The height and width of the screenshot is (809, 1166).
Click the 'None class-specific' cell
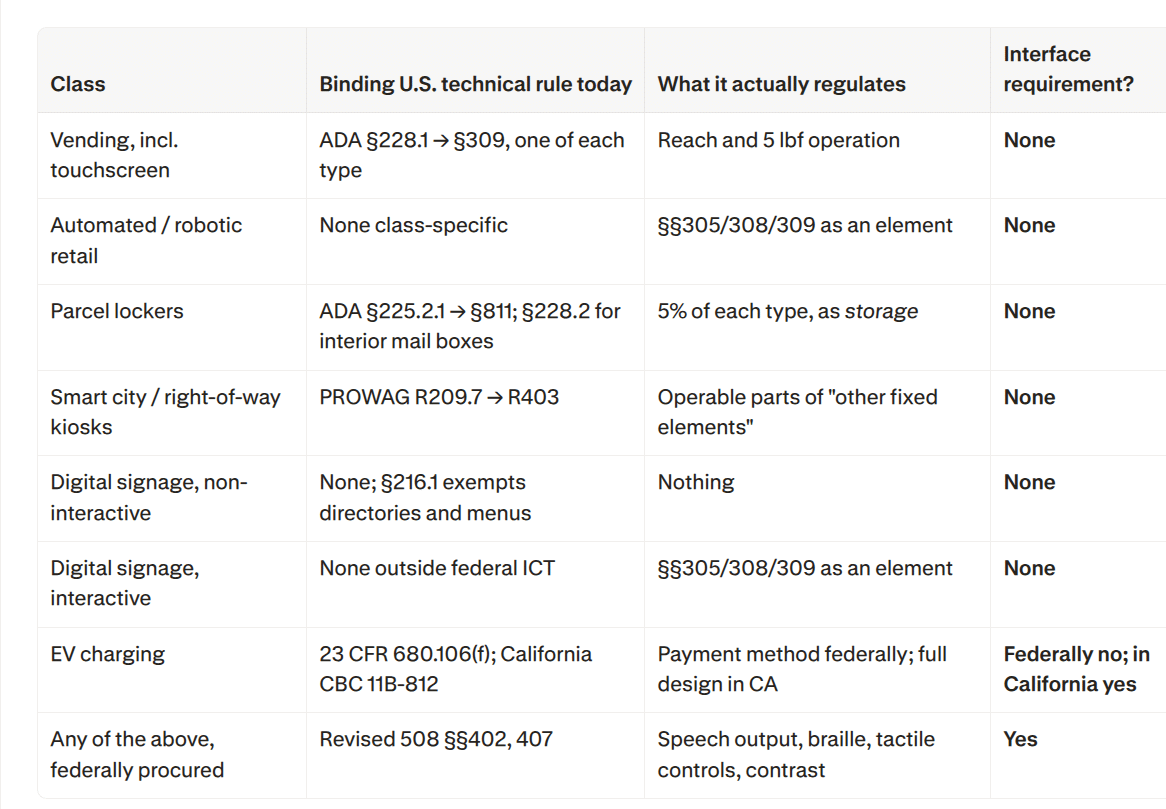pos(413,225)
